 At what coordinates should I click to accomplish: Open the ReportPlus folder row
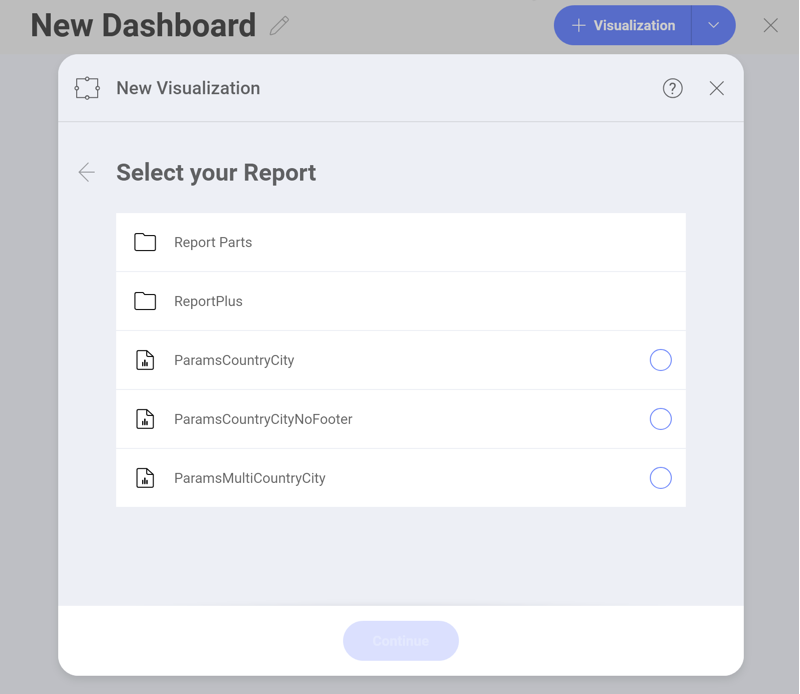pyautogui.click(x=400, y=300)
